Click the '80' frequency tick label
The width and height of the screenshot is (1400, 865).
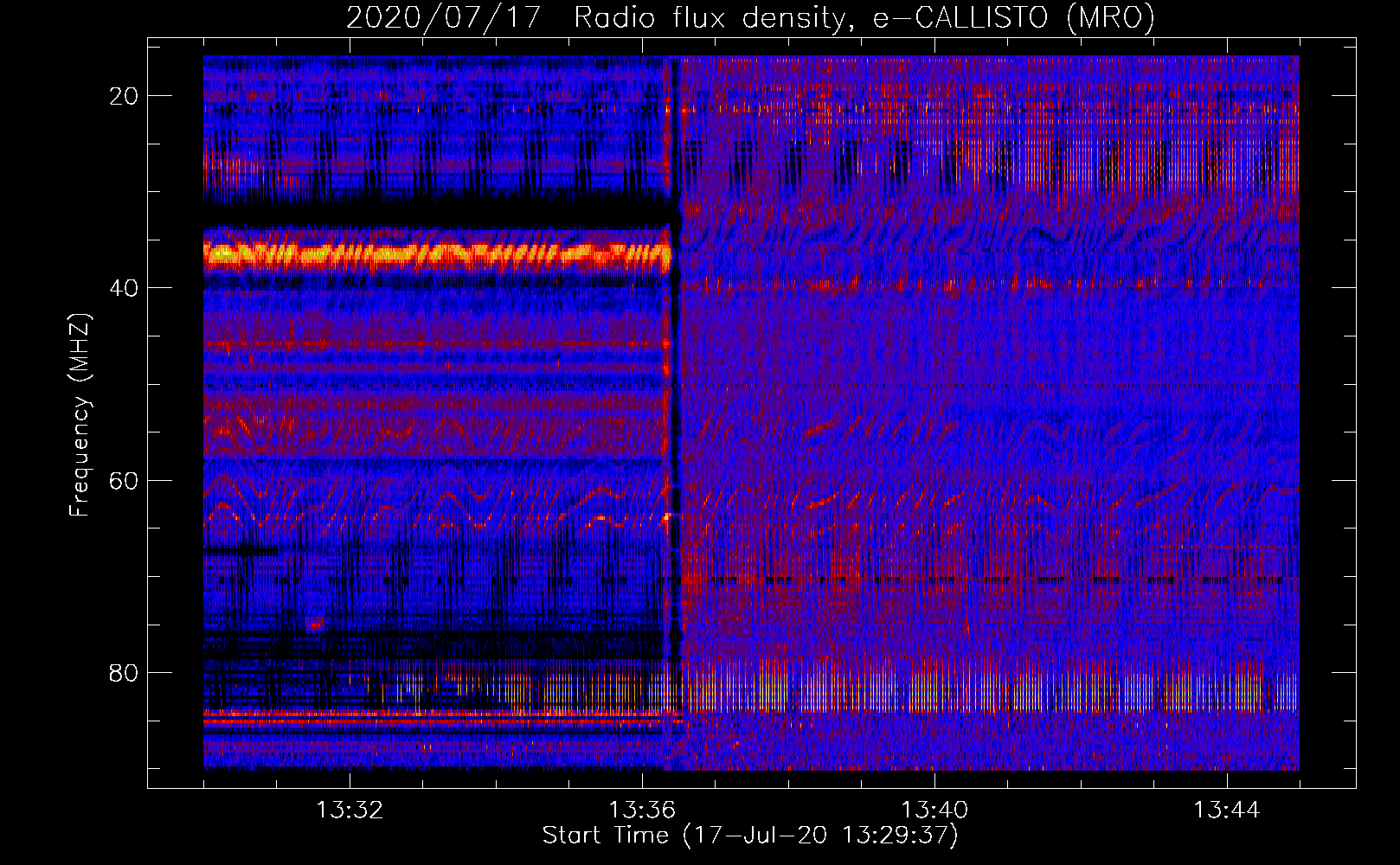124,672
